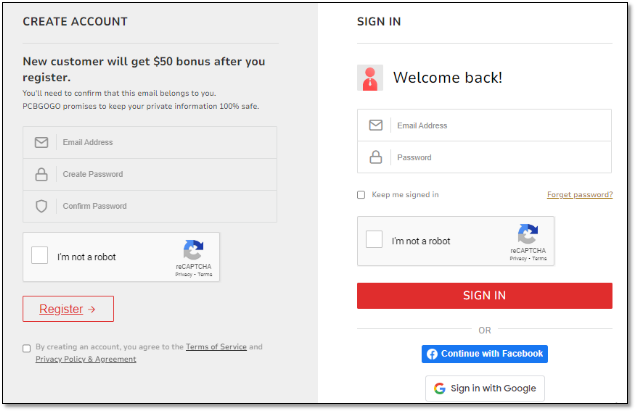Focus the Confirm Password field
Screen dimensions: 636x413
coord(150,206)
